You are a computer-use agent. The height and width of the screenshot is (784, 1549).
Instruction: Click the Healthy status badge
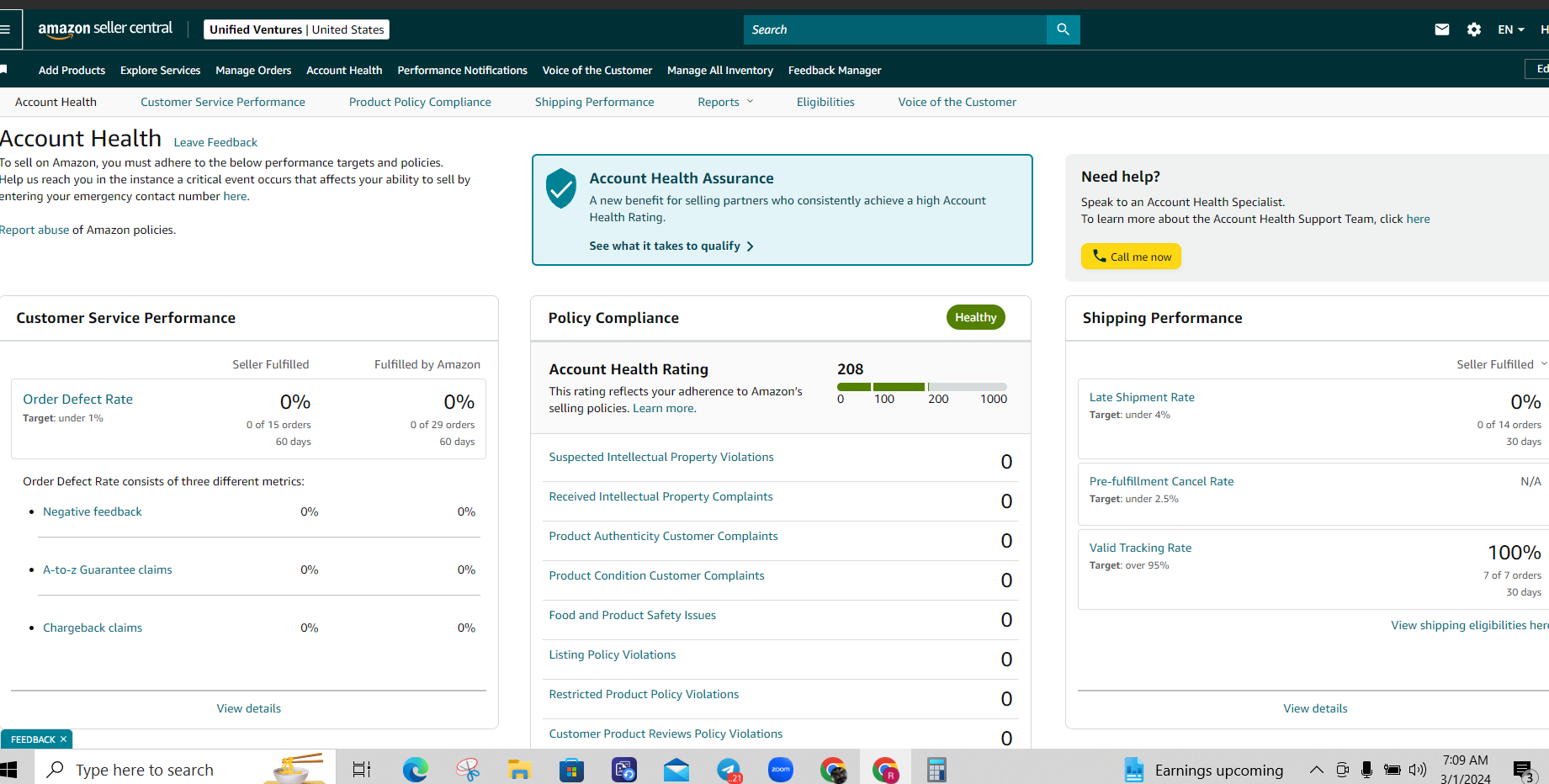[976, 317]
